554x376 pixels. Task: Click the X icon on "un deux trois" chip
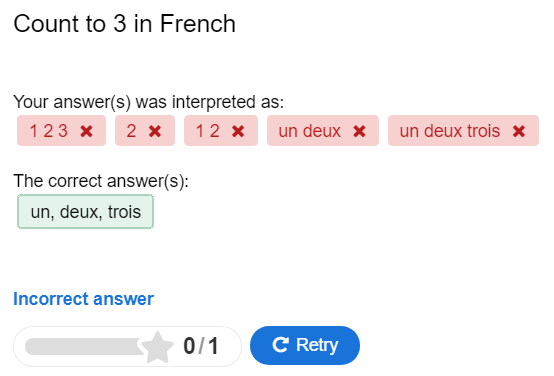click(x=519, y=131)
